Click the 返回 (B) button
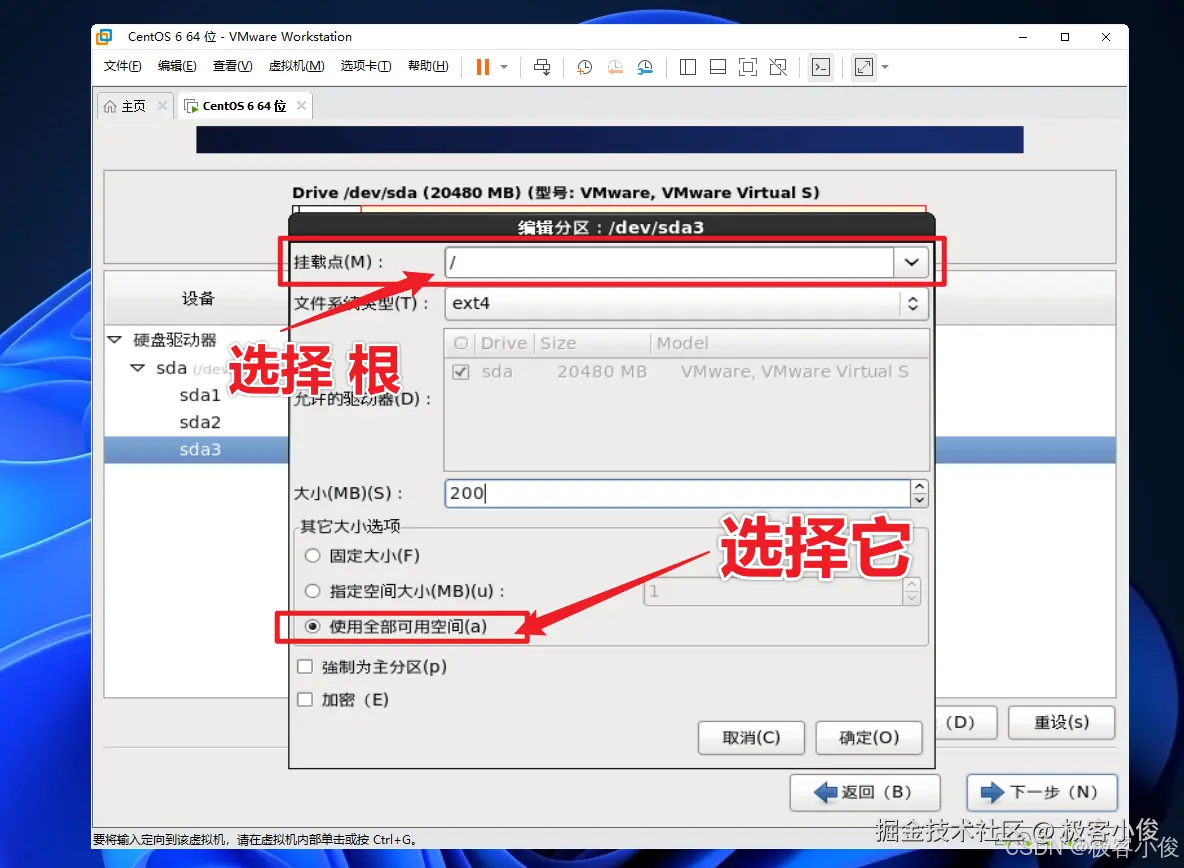1184x868 pixels. 865,792
